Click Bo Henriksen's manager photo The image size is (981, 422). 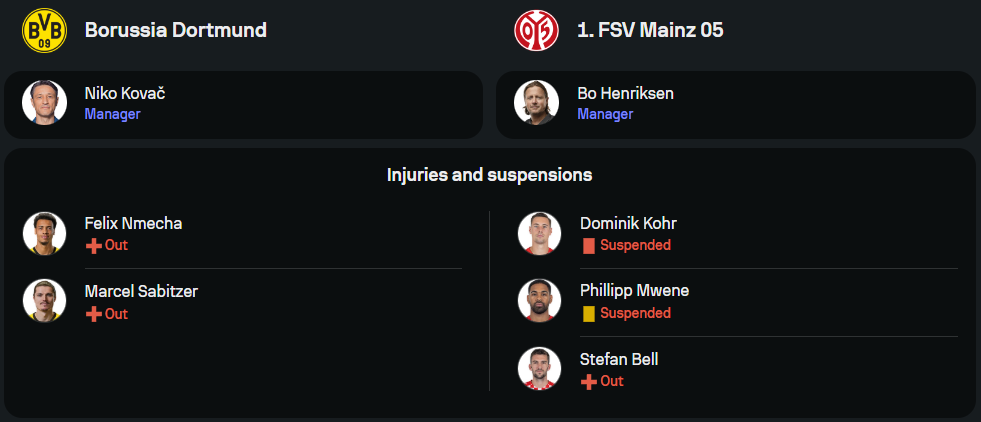point(537,103)
